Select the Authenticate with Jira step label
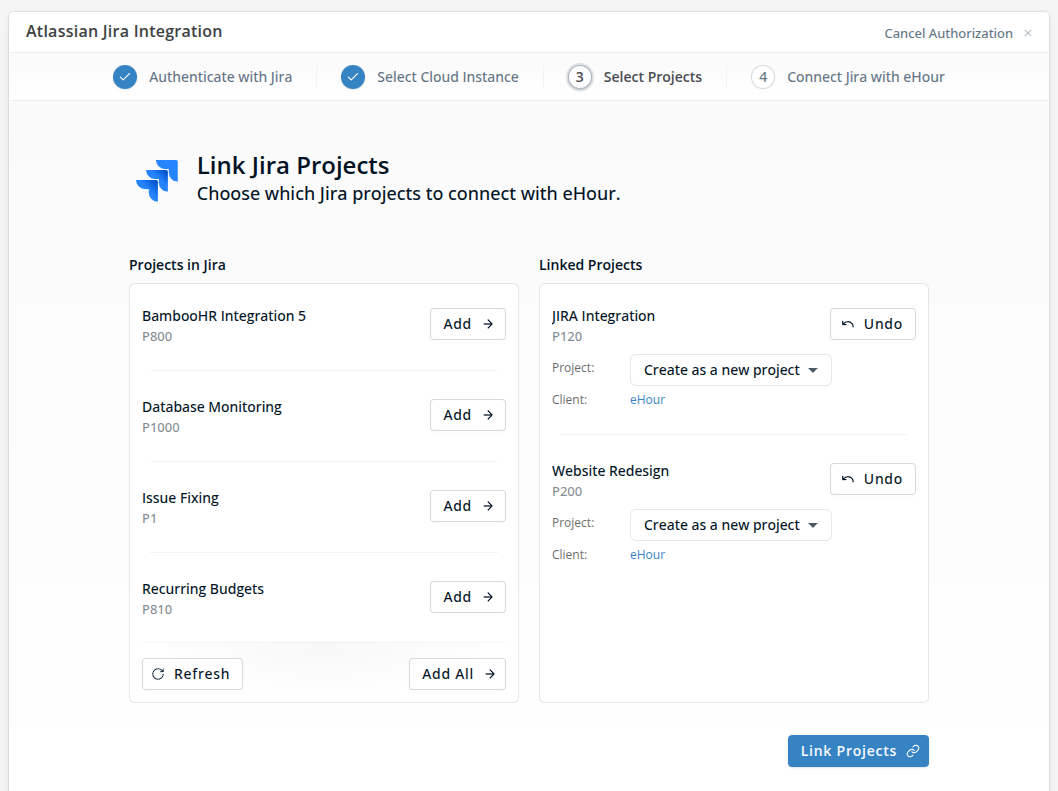The image size is (1058, 791). [x=220, y=77]
